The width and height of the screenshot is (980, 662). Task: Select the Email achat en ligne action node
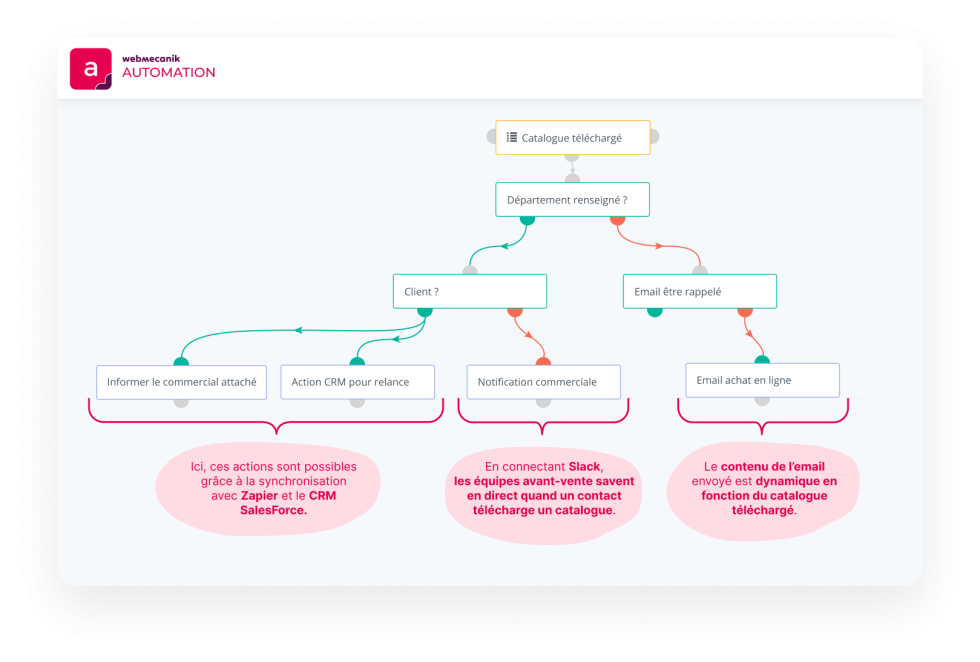click(x=762, y=379)
